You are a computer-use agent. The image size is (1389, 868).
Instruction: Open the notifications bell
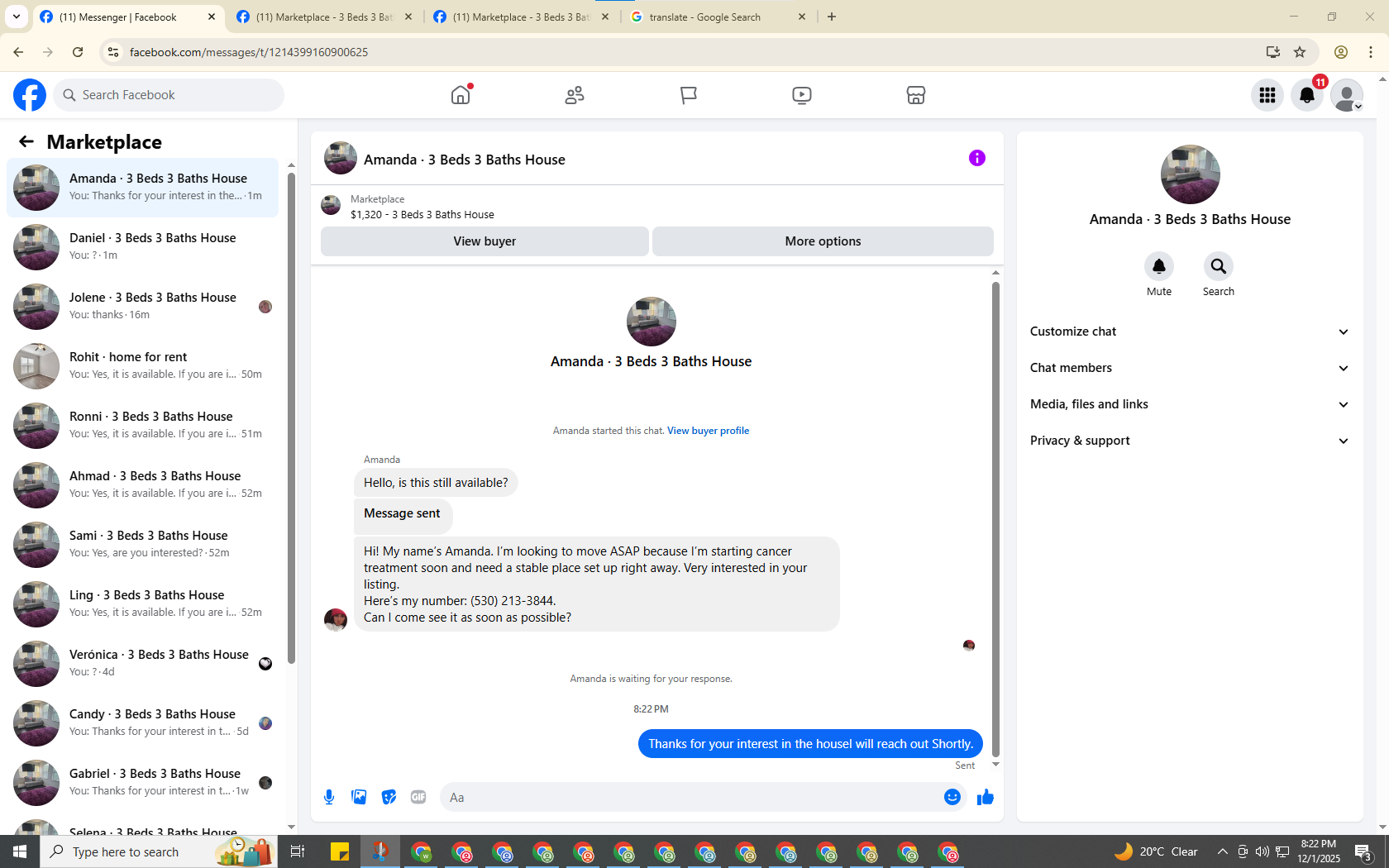(x=1307, y=95)
